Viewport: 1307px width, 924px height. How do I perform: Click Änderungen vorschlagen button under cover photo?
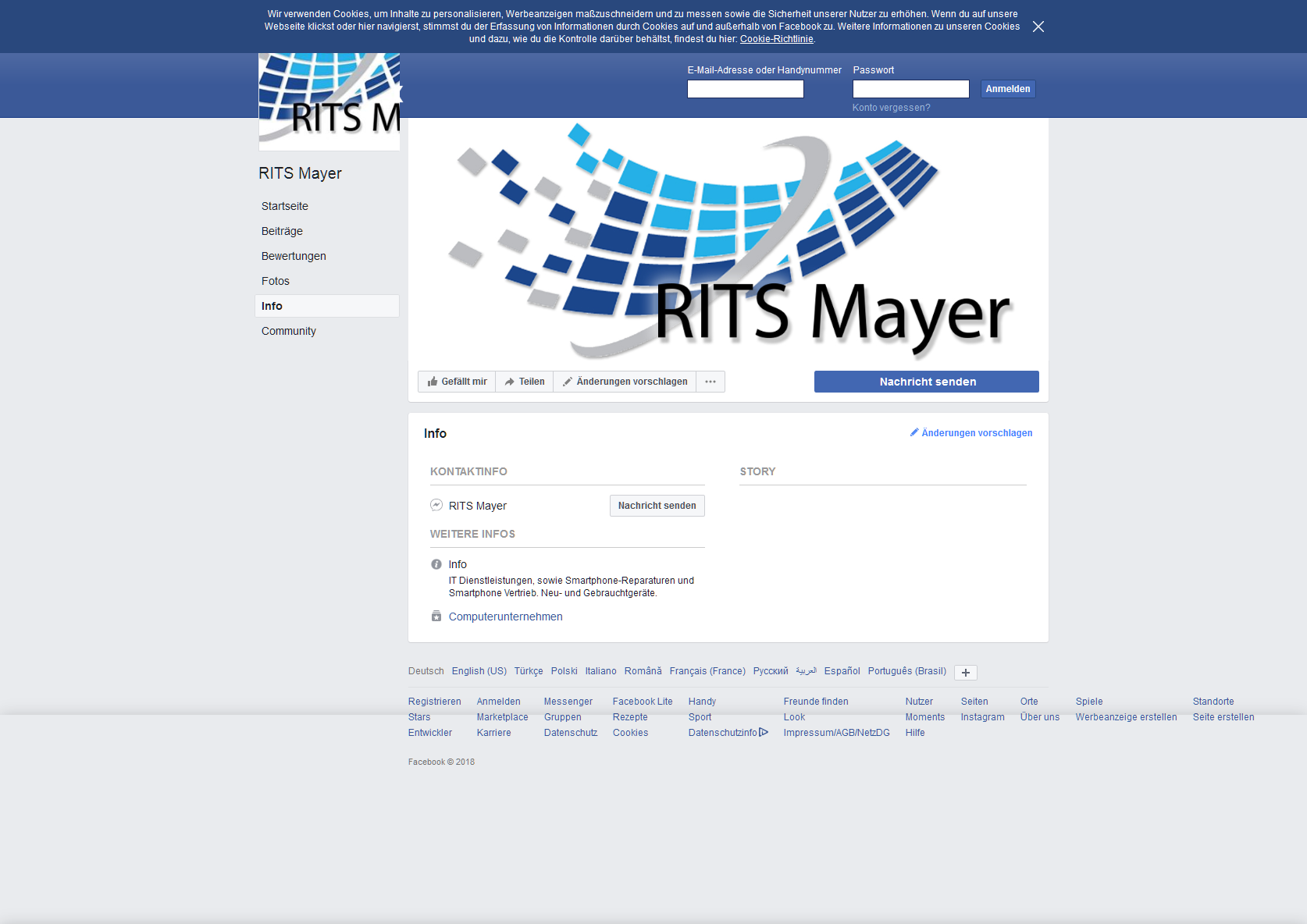625,382
